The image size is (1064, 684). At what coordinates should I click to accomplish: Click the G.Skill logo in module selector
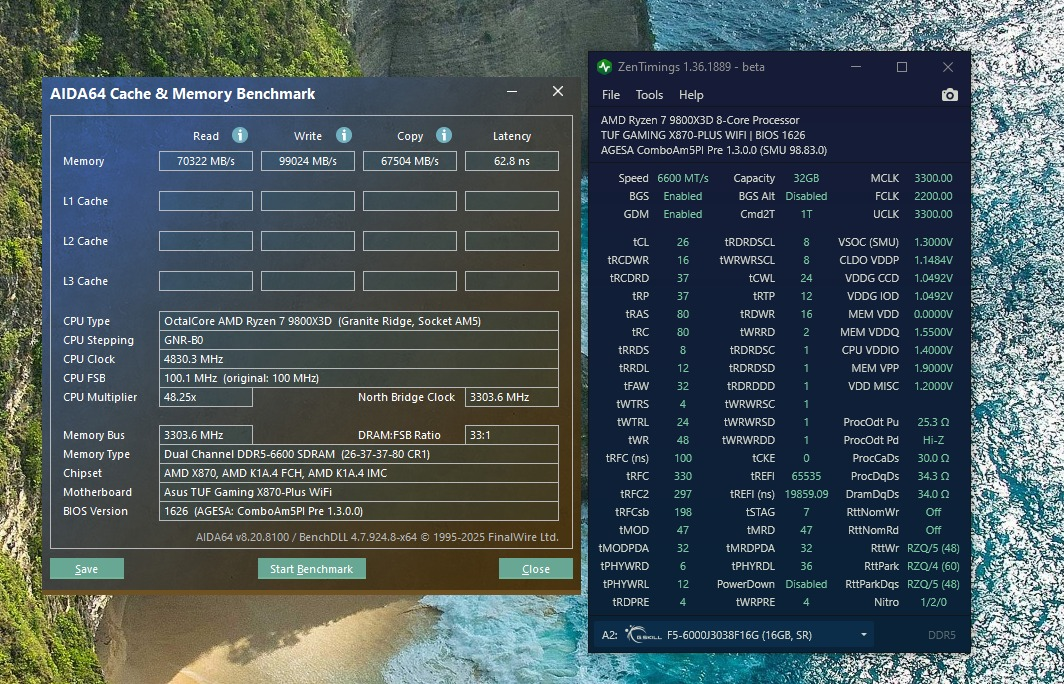[x=643, y=635]
